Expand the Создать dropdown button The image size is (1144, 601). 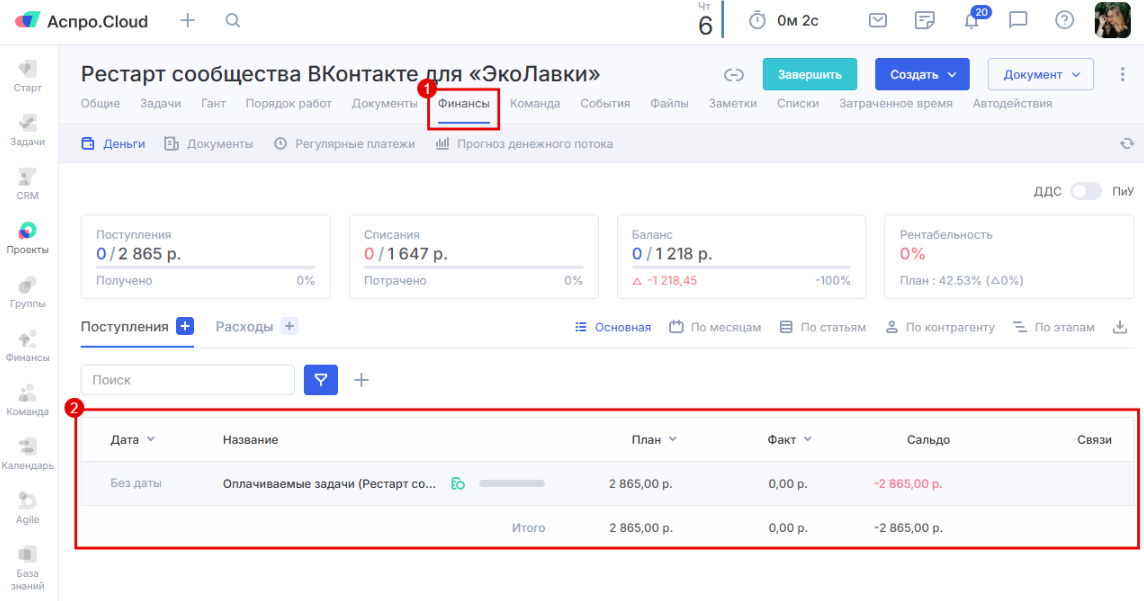click(x=923, y=74)
